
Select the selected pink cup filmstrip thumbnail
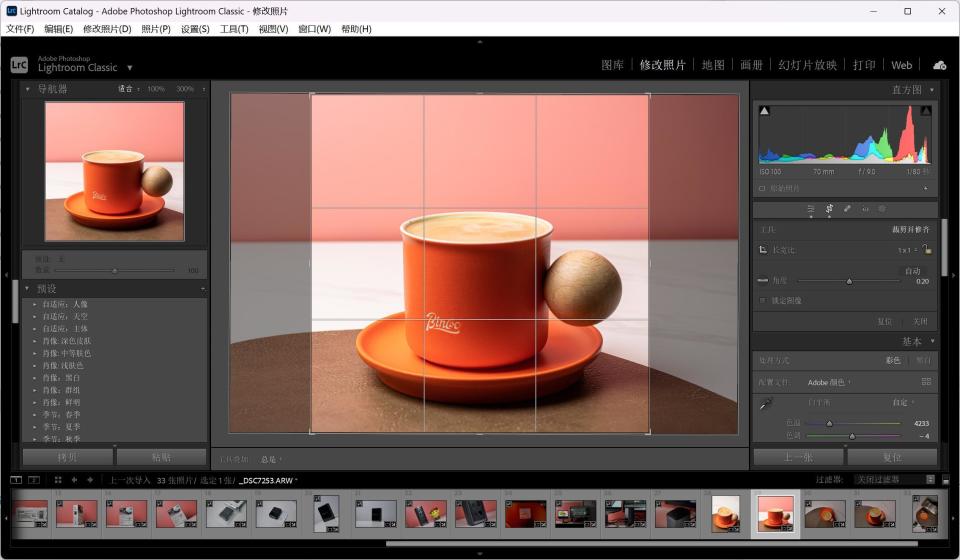click(775, 513)
